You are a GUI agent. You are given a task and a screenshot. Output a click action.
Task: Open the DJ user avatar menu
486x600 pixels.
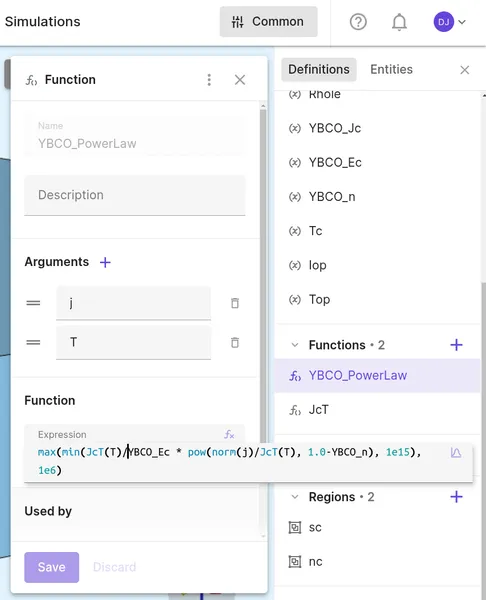(450, 22)
